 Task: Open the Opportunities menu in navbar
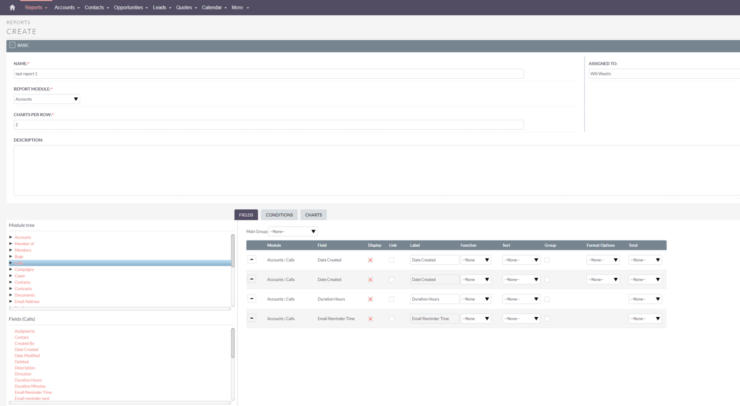pos(129,7)
